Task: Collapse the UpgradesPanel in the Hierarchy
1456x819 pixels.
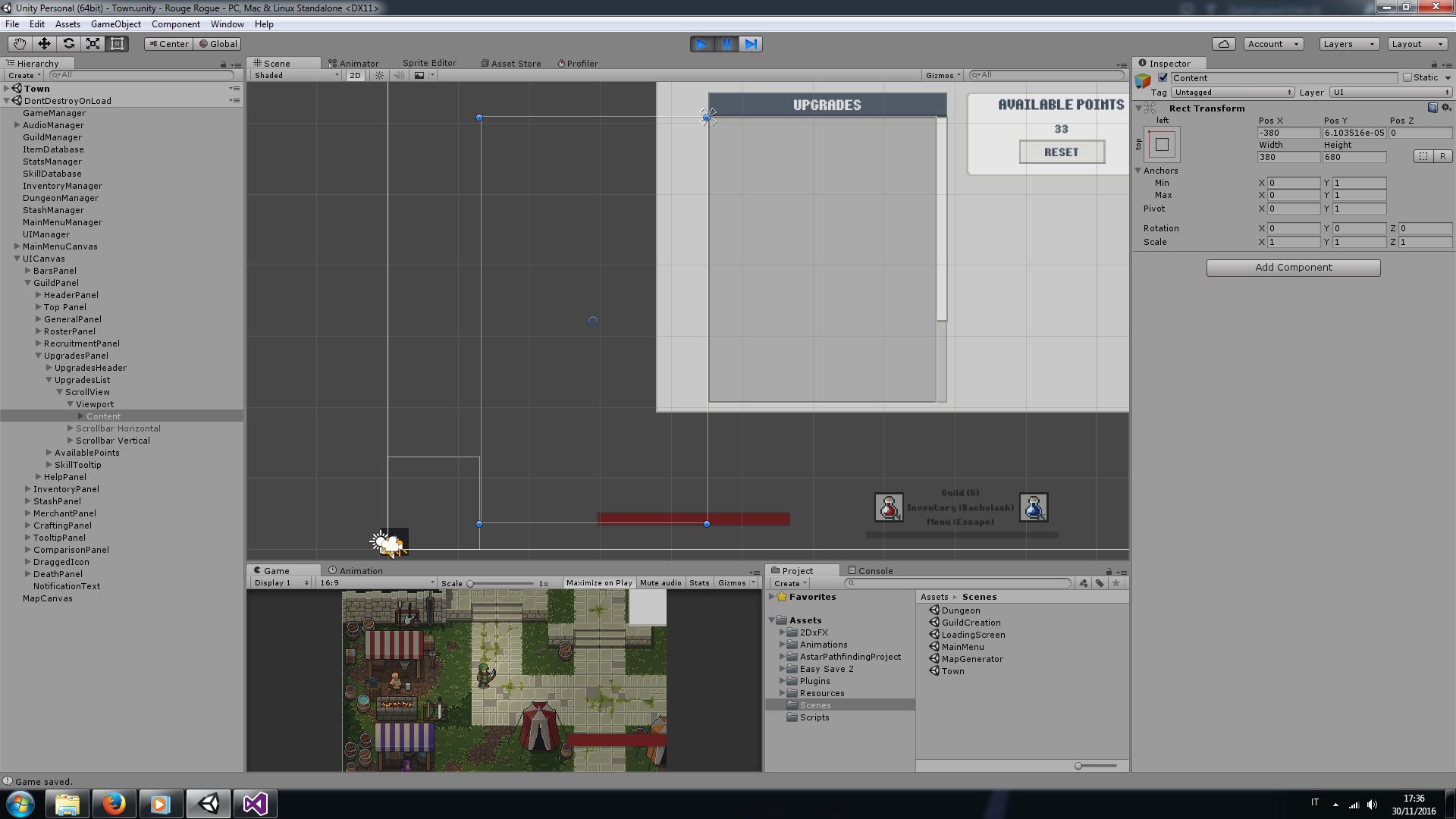Action: tap(38, 356)
